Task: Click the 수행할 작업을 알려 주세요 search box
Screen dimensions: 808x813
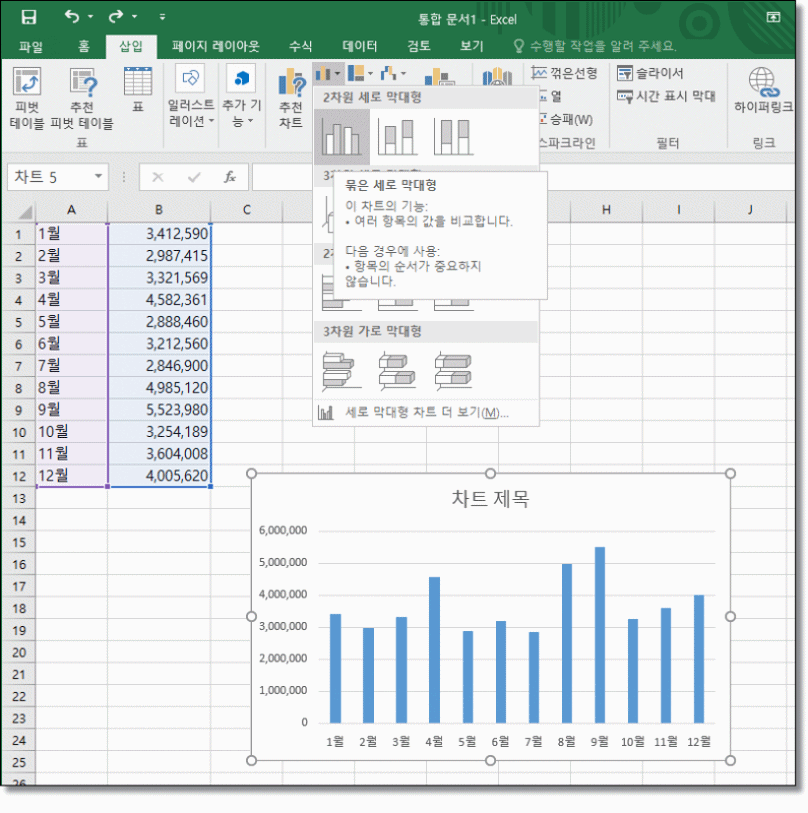Action: [594, 47]
